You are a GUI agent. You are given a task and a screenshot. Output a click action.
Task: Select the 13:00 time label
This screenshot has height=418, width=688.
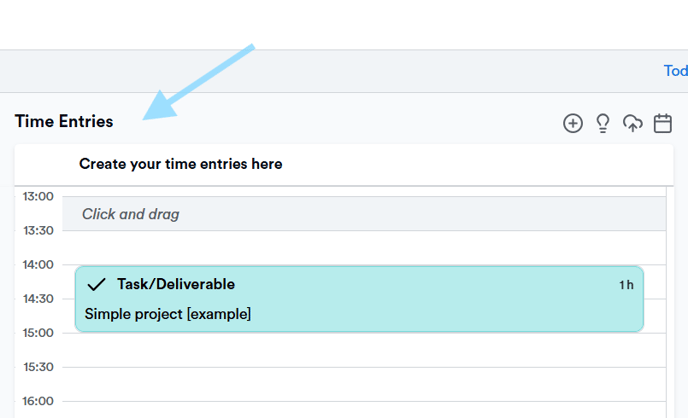click(38, 196)
